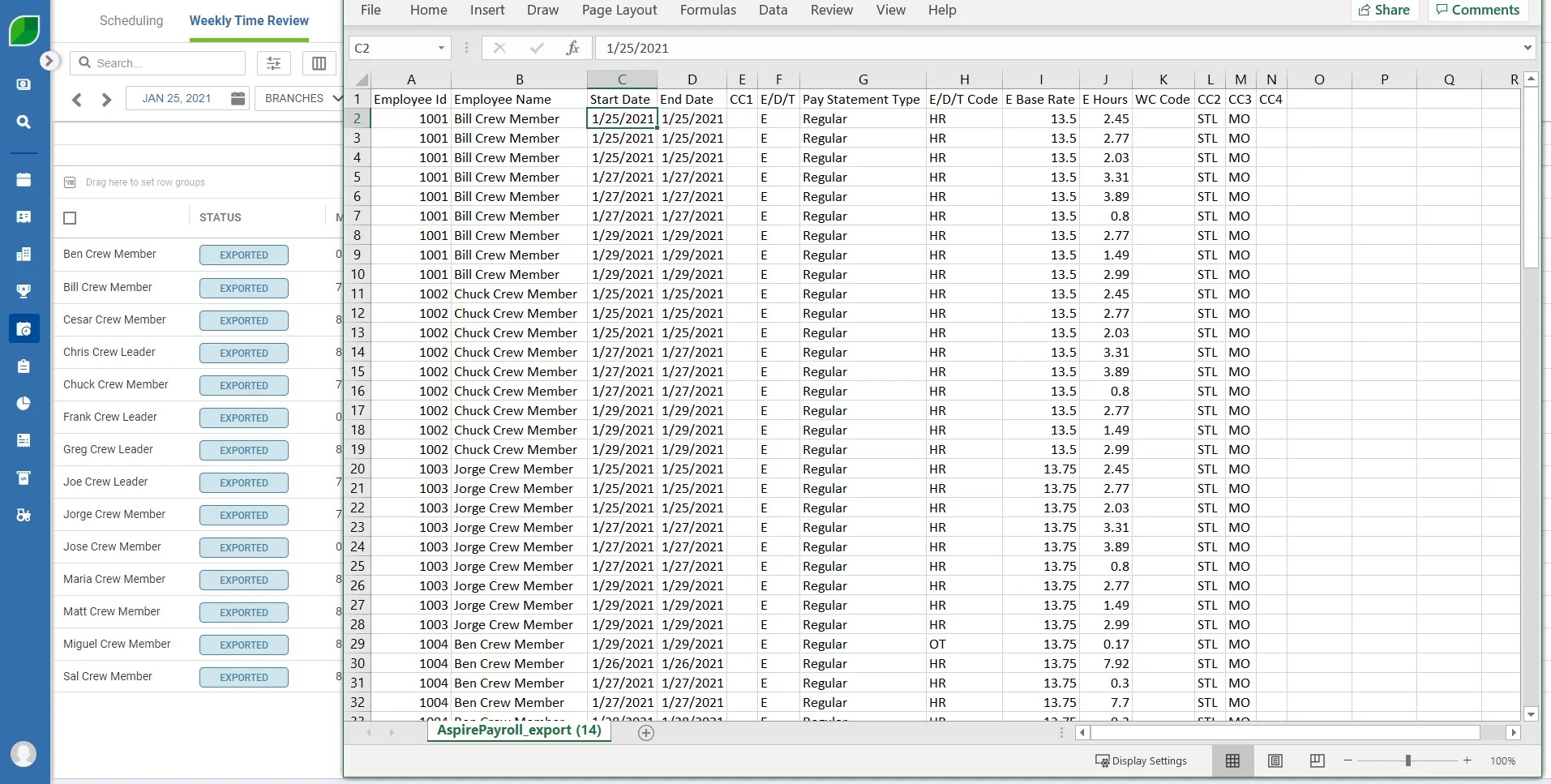Switch to the Formulas ribbon tab
1551x784 pixels.
point(709,11)
